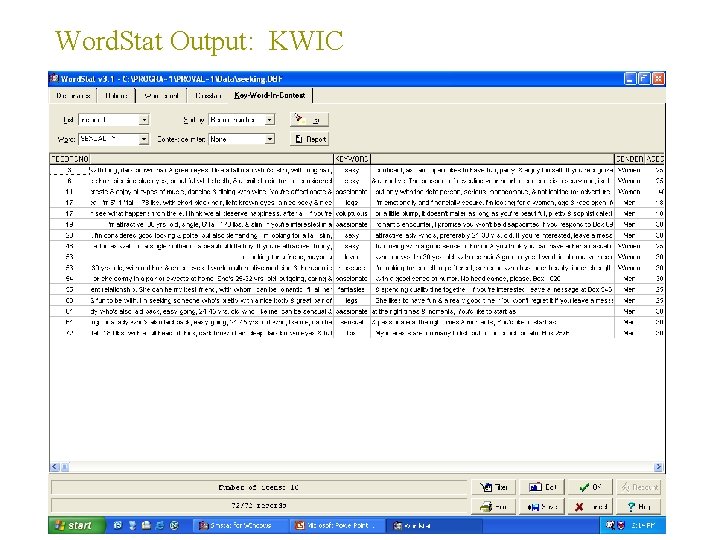Screen dimensions: 720x540
Task: Click the last quick launch icon before Simstat
Action: [x=174, y=525]
